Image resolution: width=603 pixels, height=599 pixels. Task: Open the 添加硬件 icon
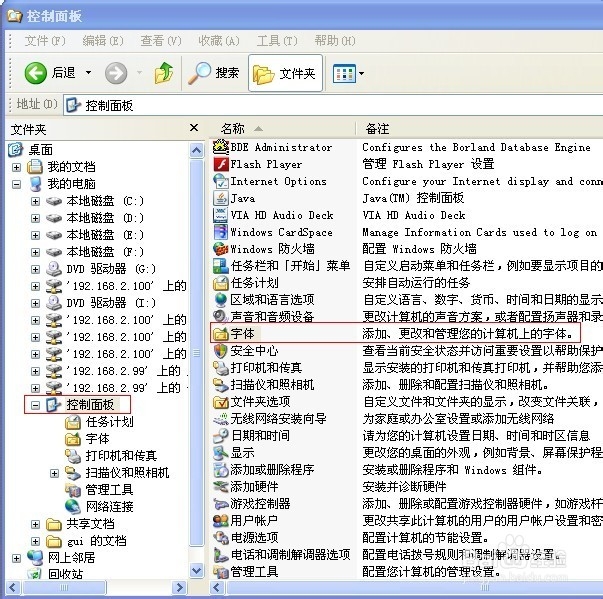click(x=221, y=487)
